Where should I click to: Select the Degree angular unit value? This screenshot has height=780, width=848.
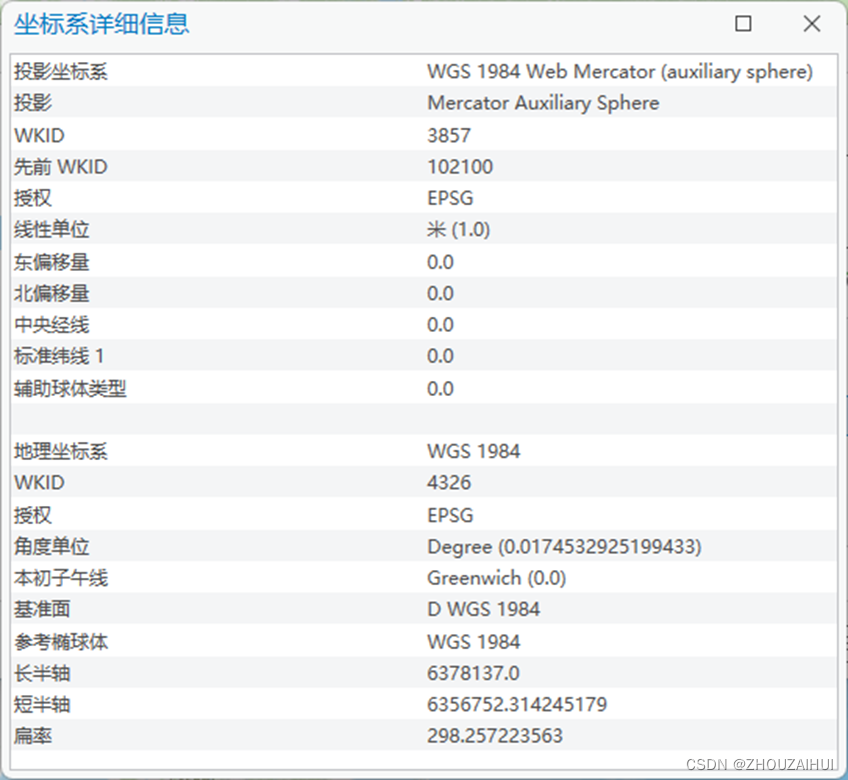pos(564,547)
